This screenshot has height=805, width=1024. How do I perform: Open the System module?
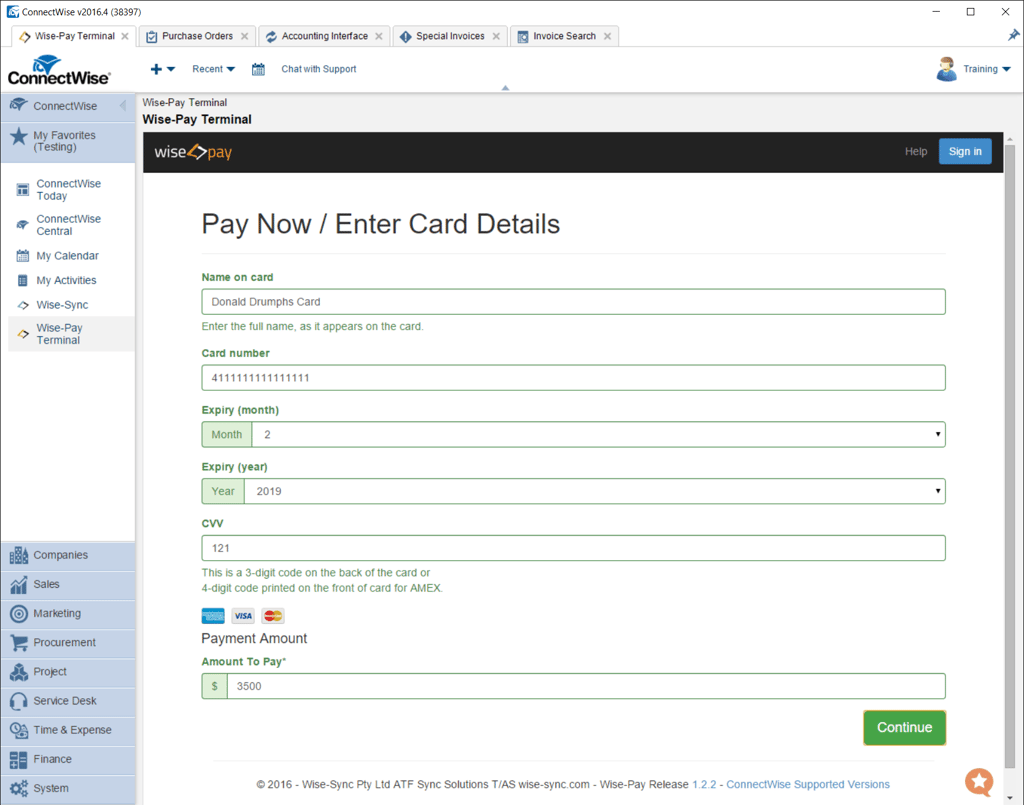(x=68, y=789)
